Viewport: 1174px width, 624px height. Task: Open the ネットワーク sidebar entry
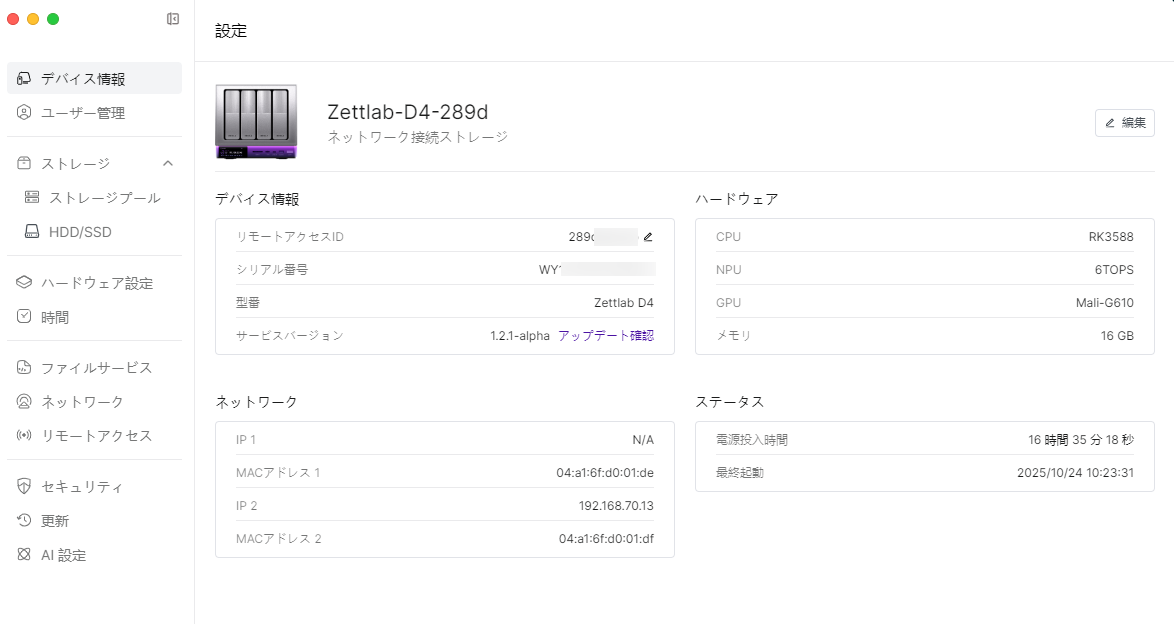pyautogui.click(x=82, y=402)
